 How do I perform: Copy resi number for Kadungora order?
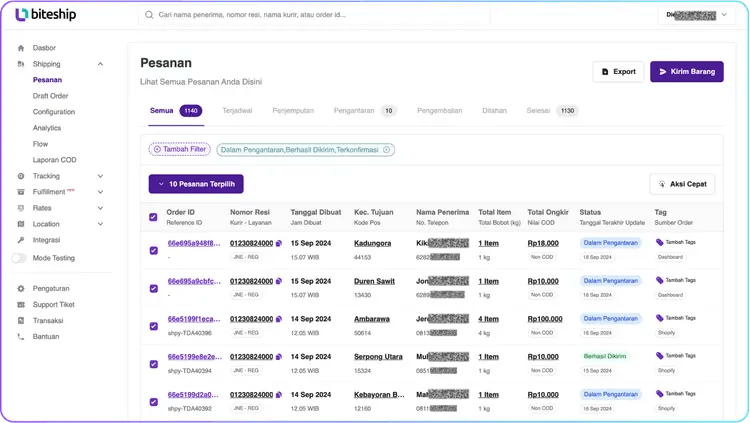278,243
